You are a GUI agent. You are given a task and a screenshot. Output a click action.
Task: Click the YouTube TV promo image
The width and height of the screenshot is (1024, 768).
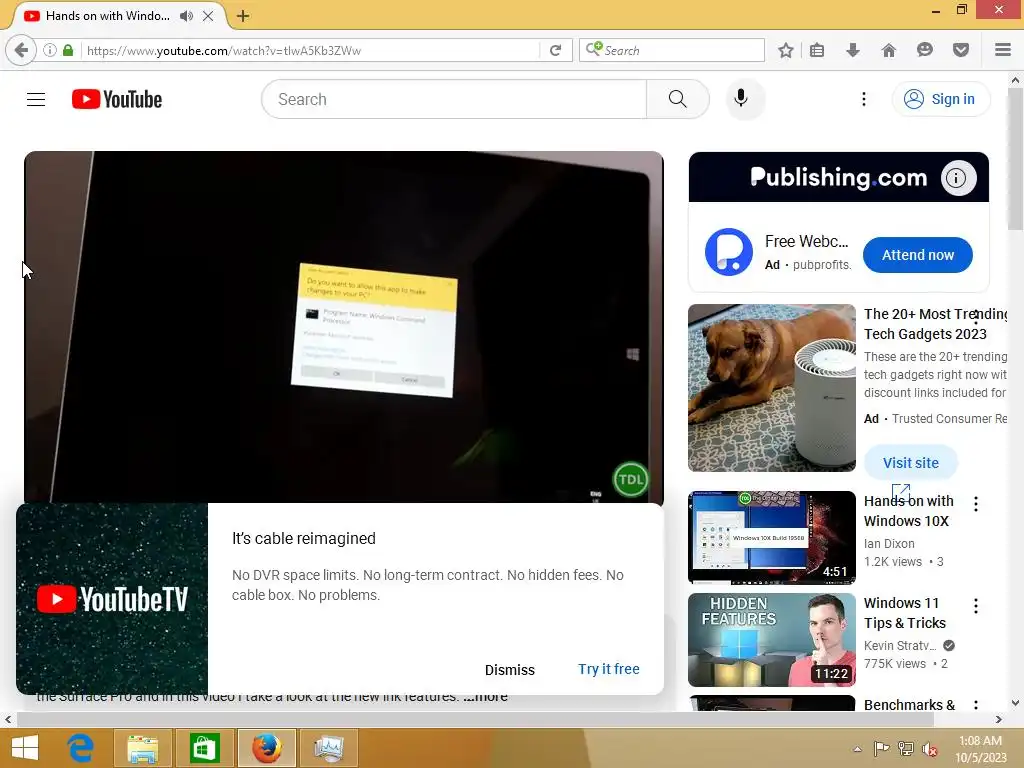click(x=112, y=599)
